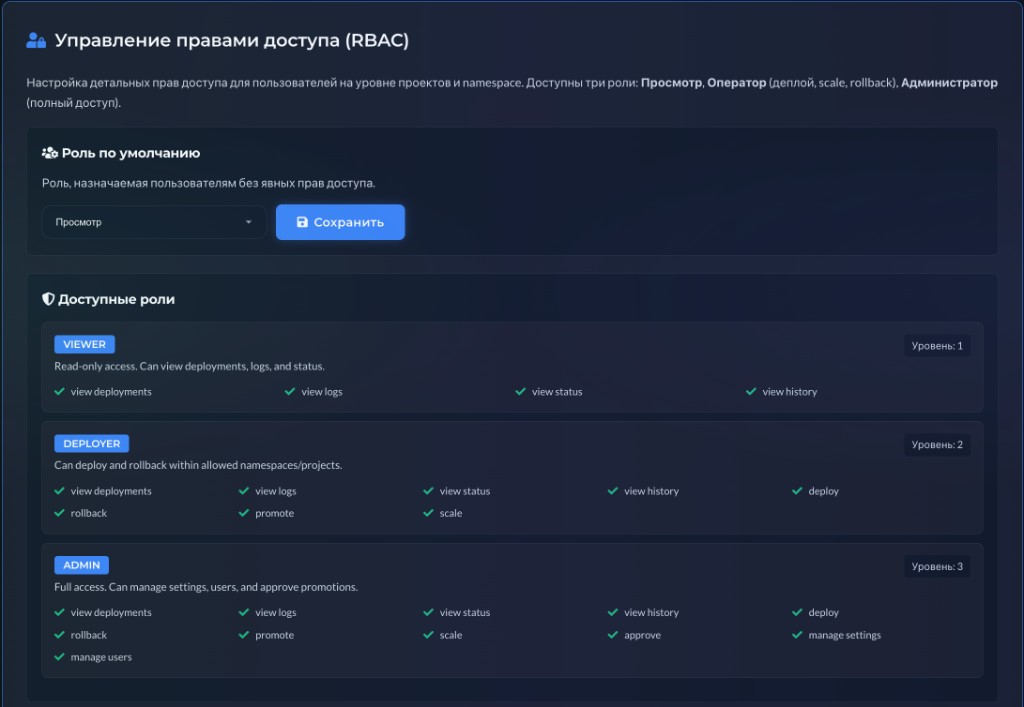
Task: Select the DEPLOYER role badge
Action: coord(91,443)
